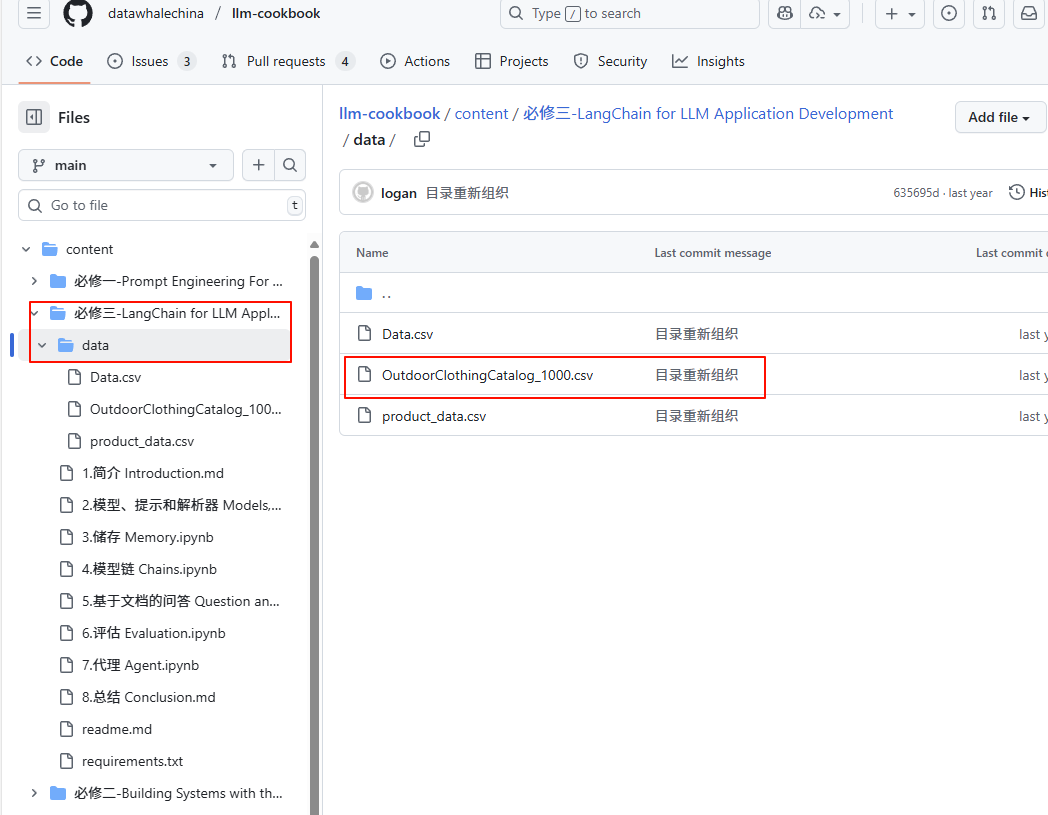
Task: Click the Go to file search field
Action: point(162,205)
